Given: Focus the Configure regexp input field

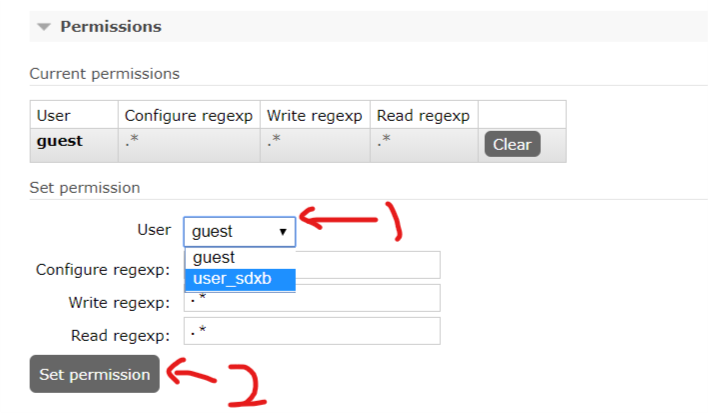Looking at the screenshot, I should 368,265.
